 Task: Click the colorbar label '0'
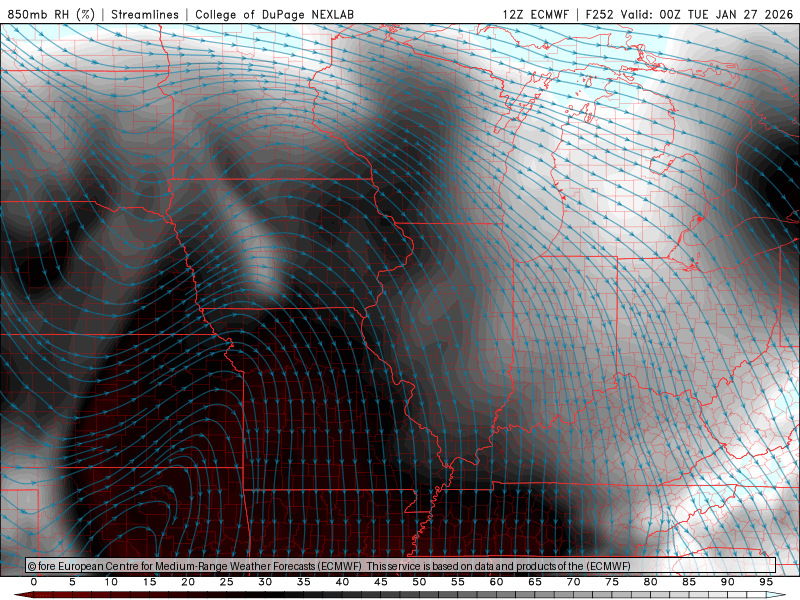click(x=34, y=582)
